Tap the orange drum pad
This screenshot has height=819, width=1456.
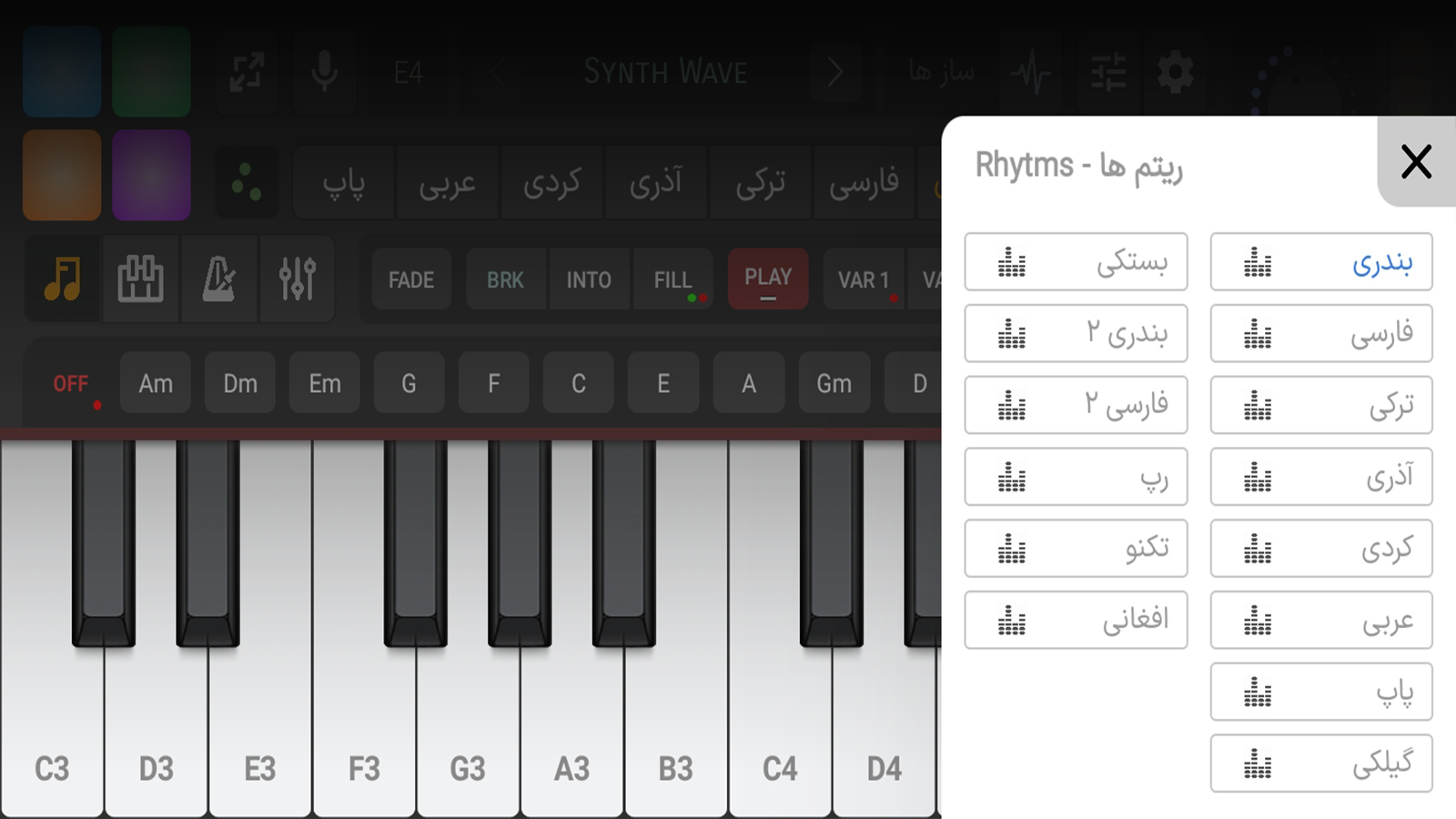tap(62, 175)
